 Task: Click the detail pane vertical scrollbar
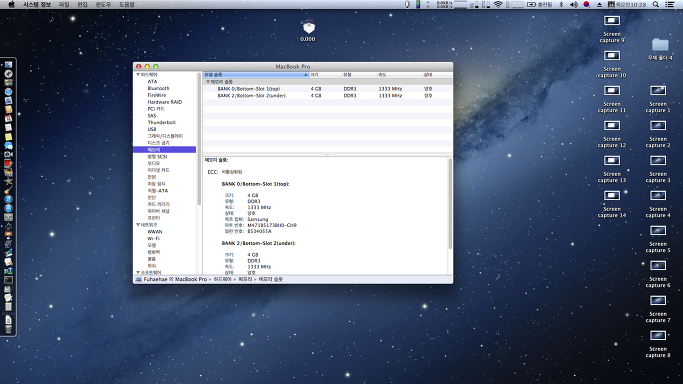click(x=450, y=203)
